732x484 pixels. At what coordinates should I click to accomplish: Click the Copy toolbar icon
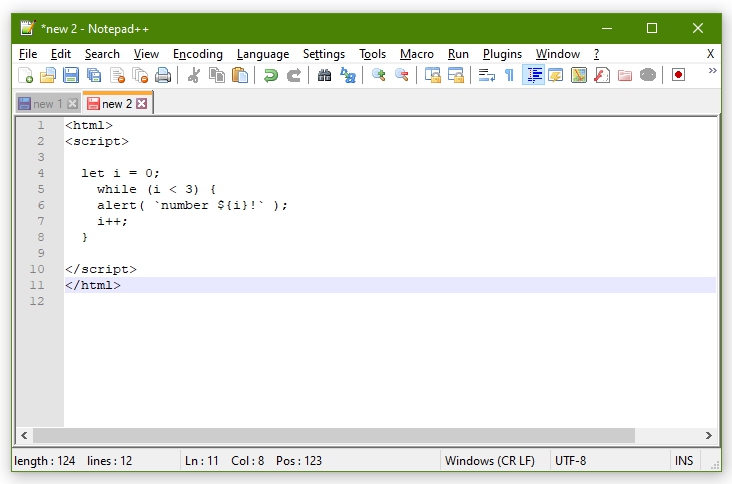[x=217, y=75]
